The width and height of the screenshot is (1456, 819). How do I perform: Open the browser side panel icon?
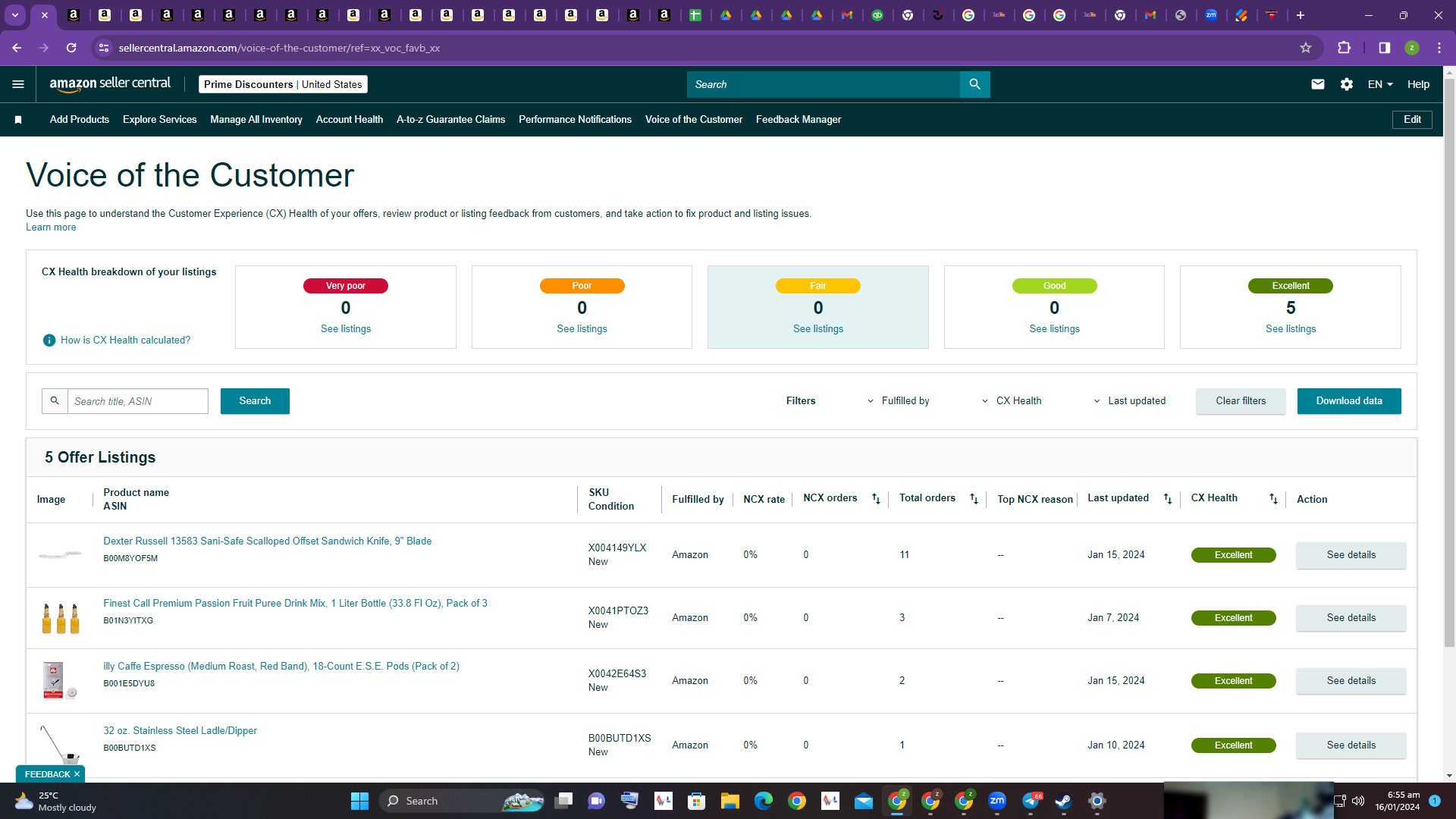1385,48
